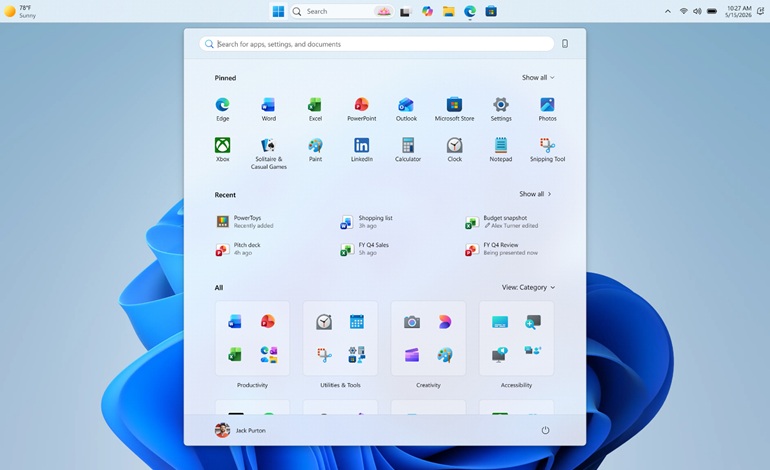Click the phone link icon beside search
The image size is (770, 470).
tap(565, 44)
